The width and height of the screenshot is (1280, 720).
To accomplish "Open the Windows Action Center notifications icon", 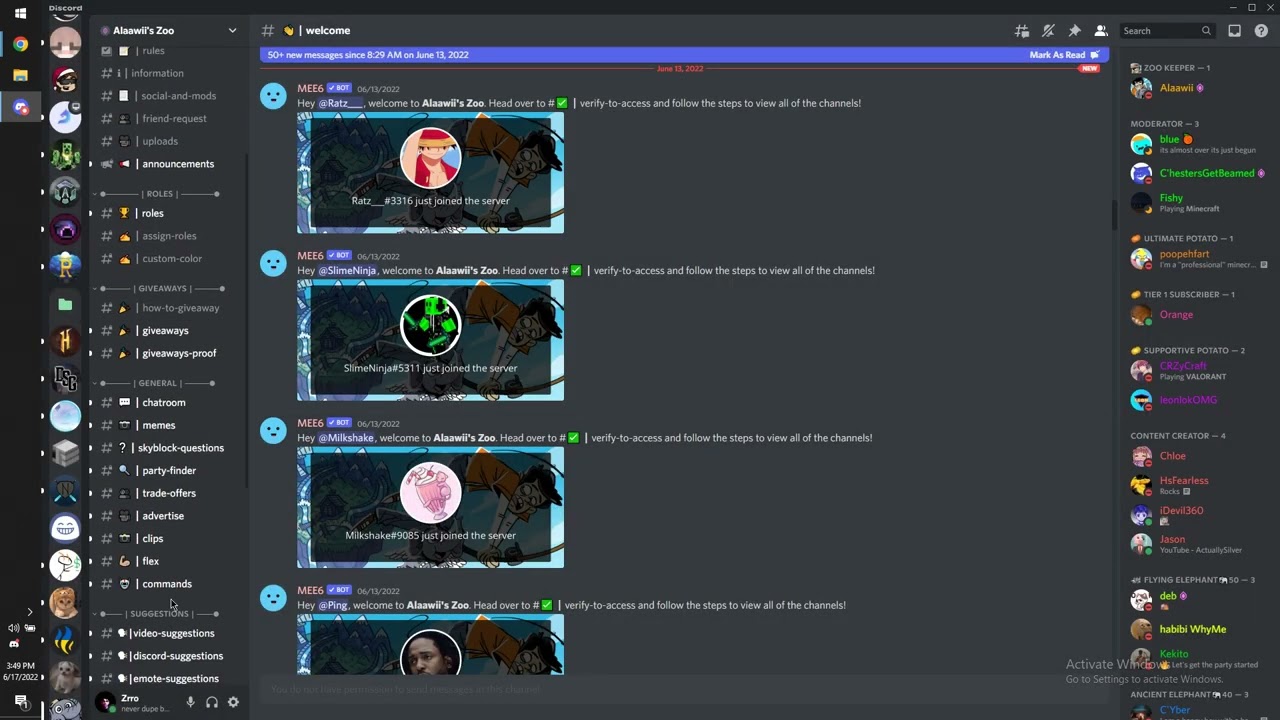I will 20,702.
